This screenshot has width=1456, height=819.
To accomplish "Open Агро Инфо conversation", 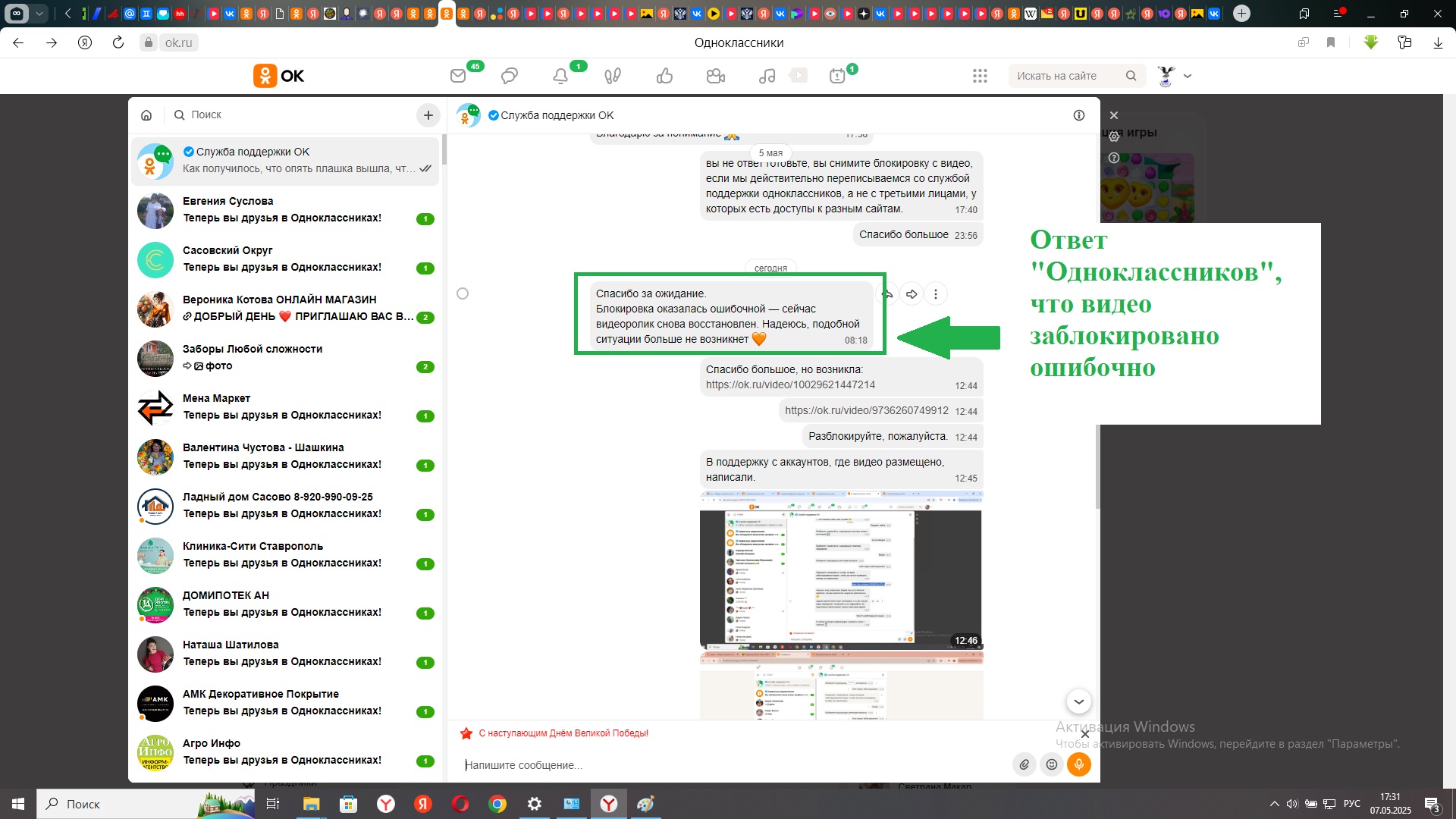I will click(285, 752).
